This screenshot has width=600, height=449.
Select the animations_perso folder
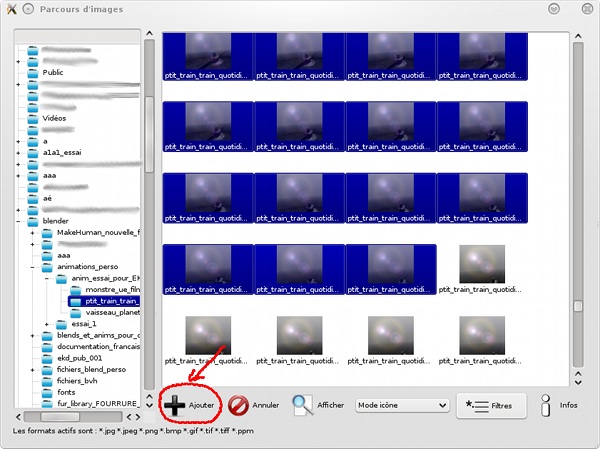[x=87, y=266]
